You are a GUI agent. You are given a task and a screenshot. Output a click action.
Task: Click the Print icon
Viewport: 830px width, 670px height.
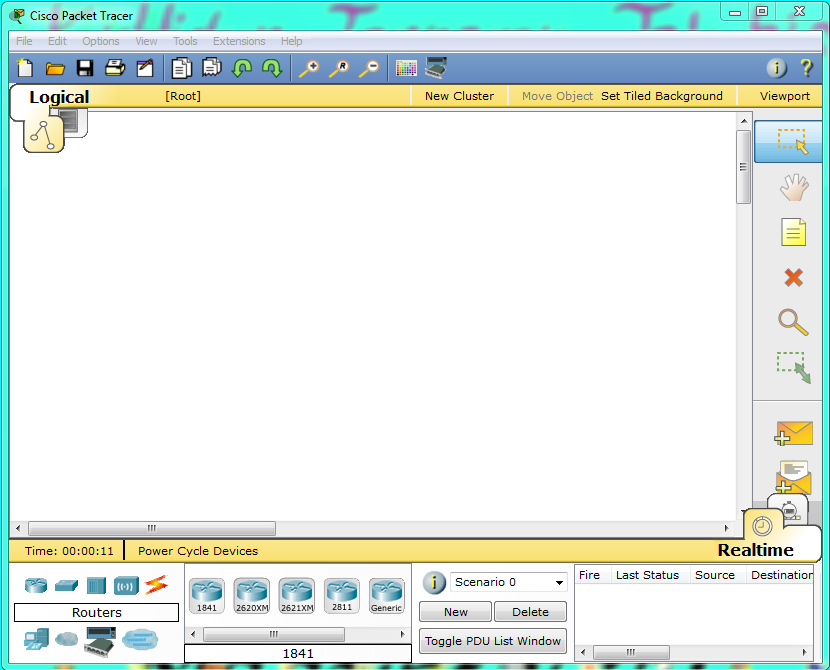click(115, 68)
